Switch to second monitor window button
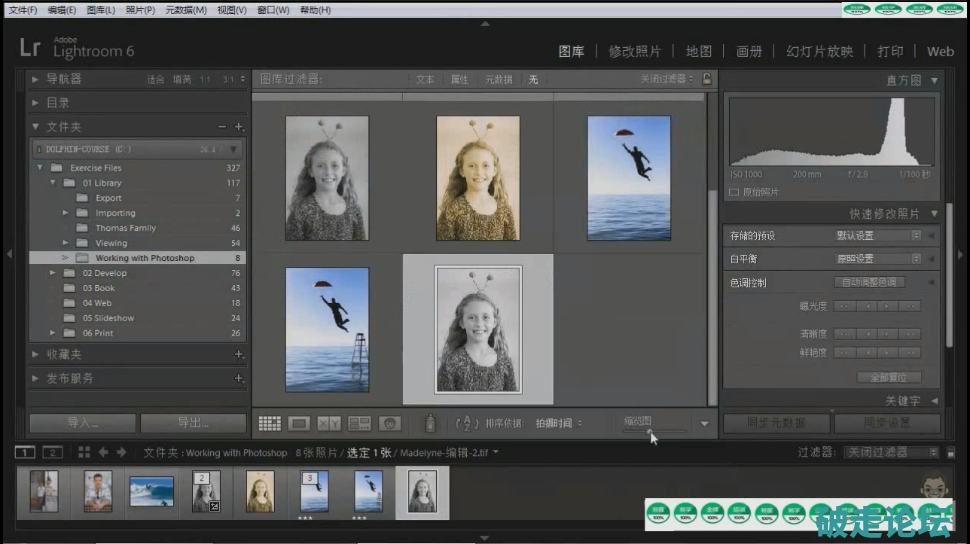Screen dimensions: 970x544 coord(52,452)
